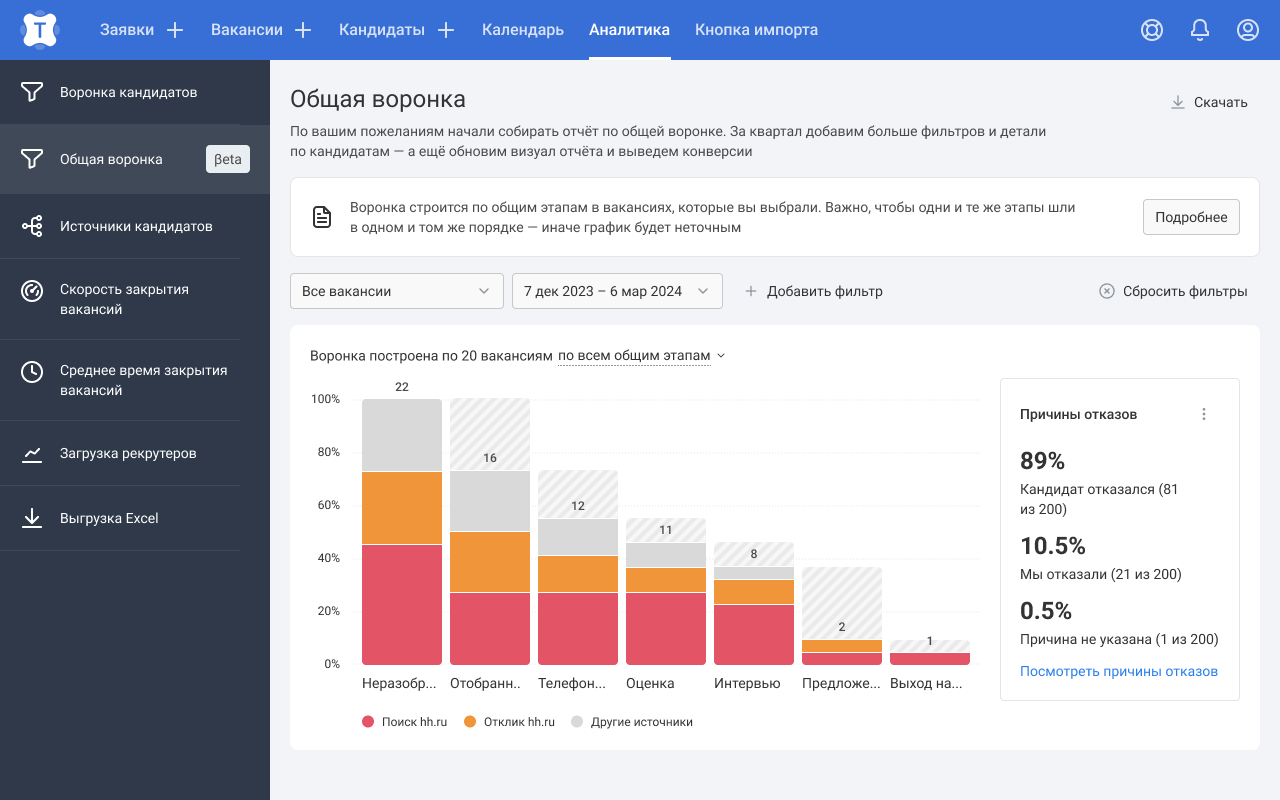This screenshot has width=1280, height=800.
Task: Click the Отобранн... bar with 16
Action: pos(490,532)
